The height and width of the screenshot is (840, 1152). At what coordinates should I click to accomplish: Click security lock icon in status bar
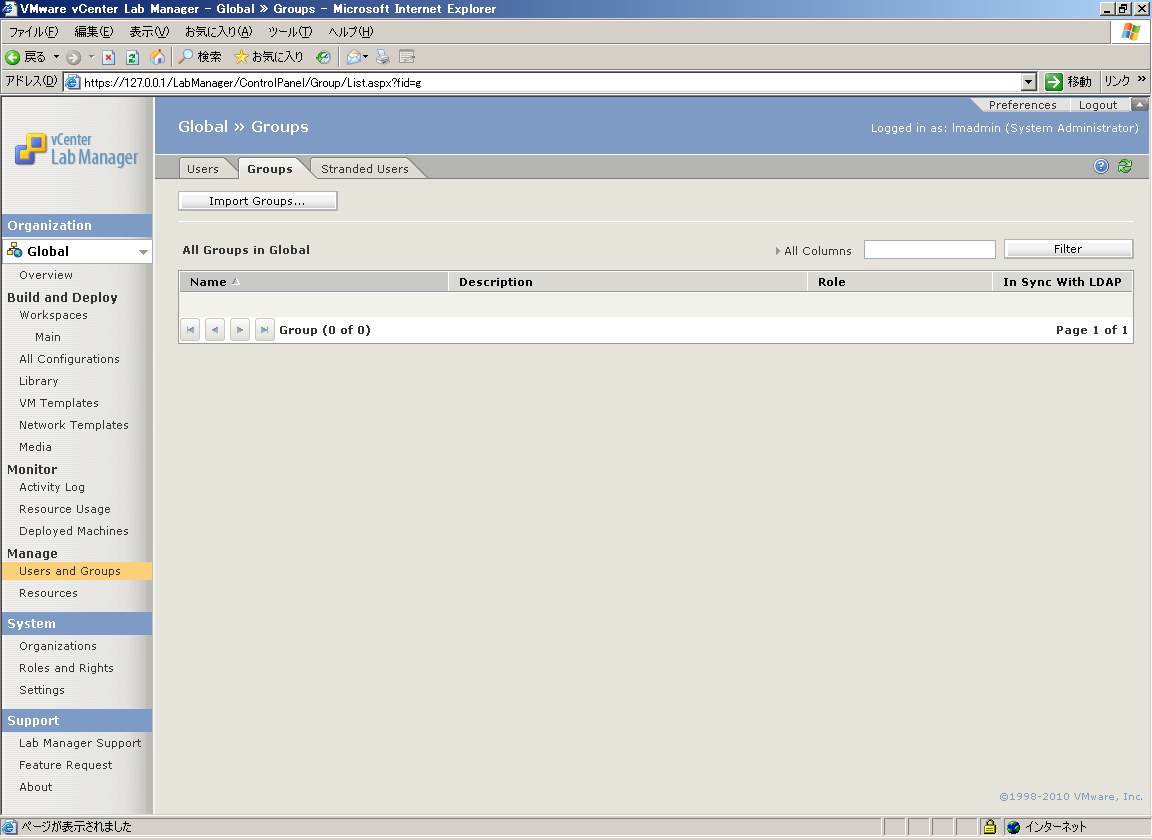point(990,827)
